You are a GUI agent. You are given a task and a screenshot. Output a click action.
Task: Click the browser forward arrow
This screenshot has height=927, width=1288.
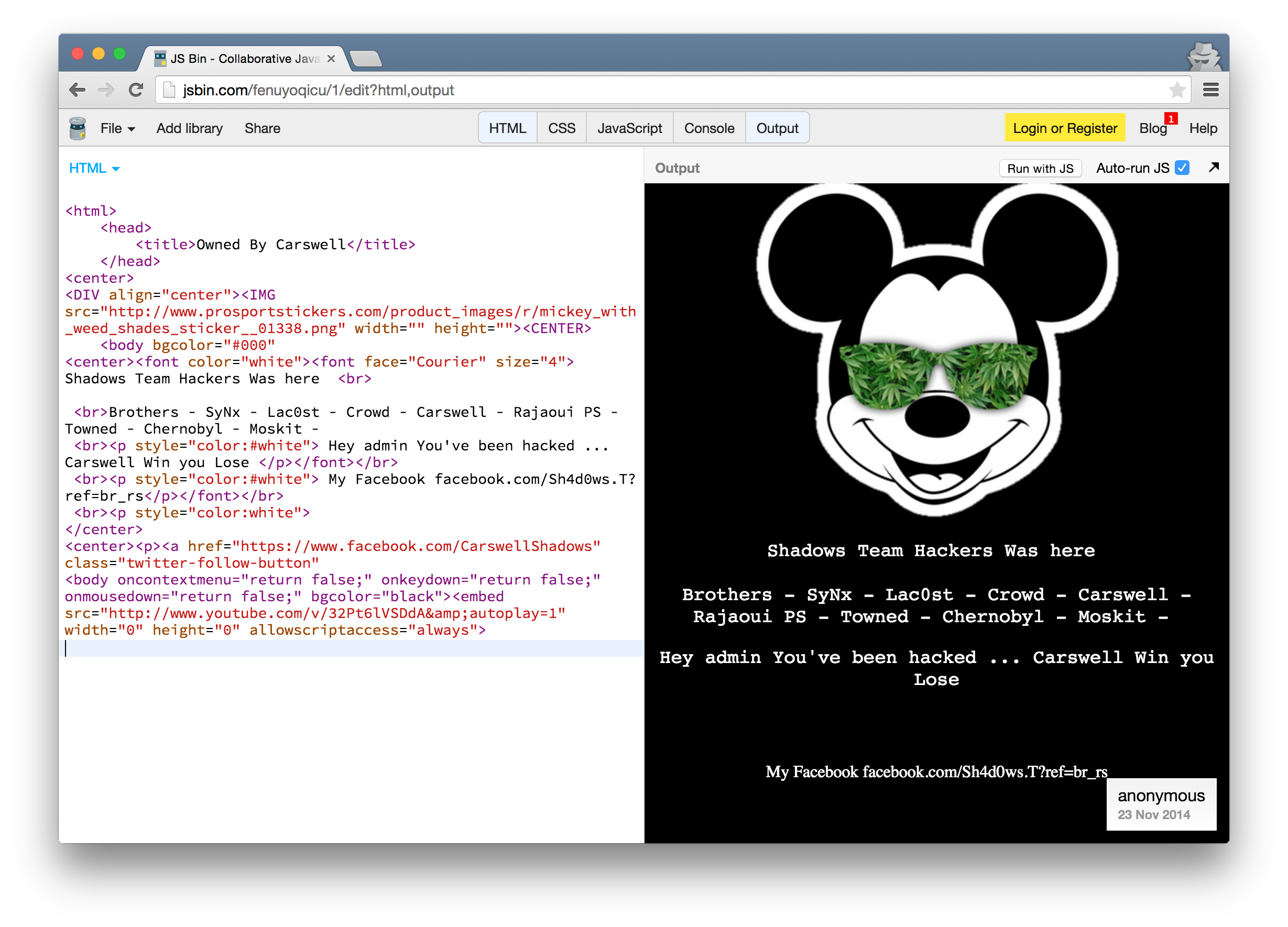point(106,90)
